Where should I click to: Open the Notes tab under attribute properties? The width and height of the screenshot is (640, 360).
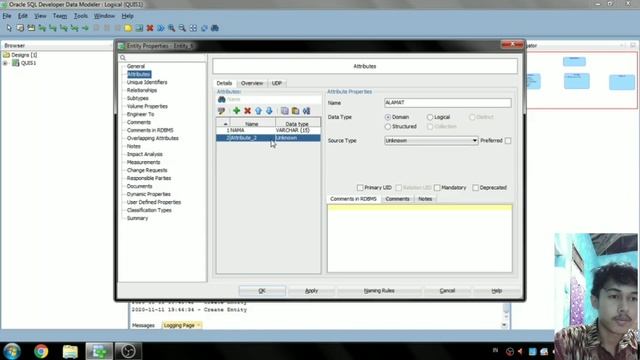click(x=425, y=199)
